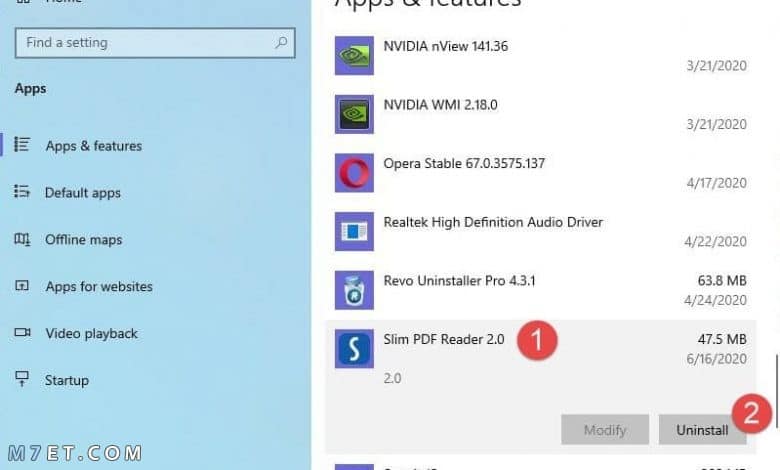Click the 4/17/2020 install date
The image size is (780, 470).
point(716,183)
